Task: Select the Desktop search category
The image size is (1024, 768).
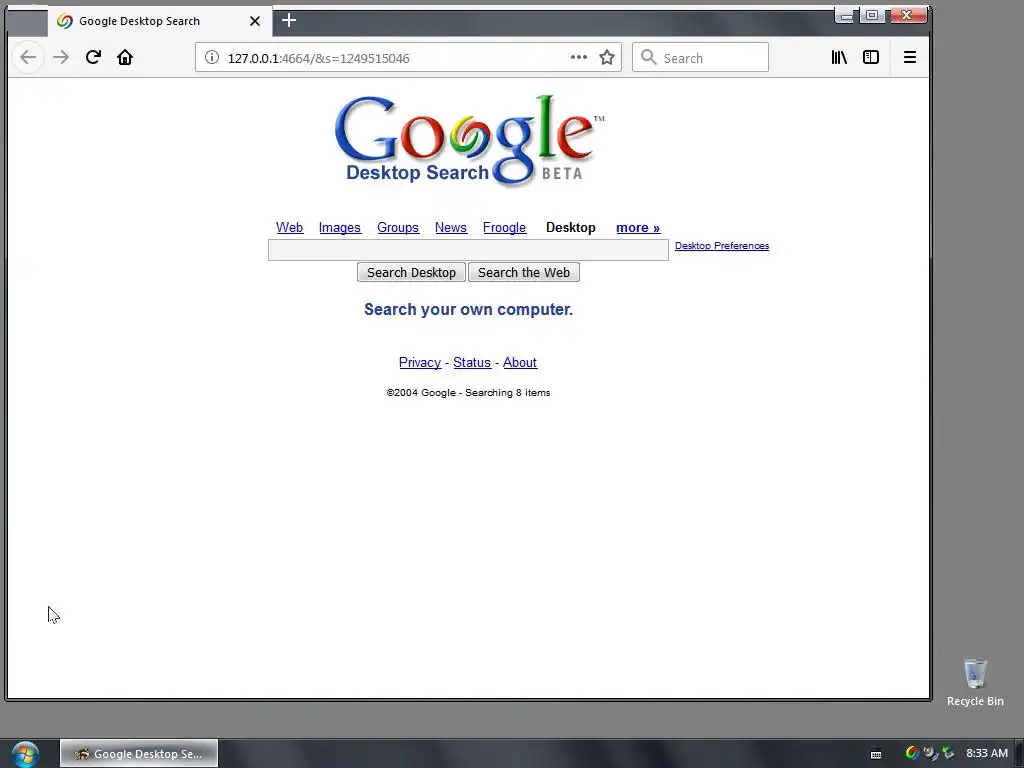Action: (571, 227)
